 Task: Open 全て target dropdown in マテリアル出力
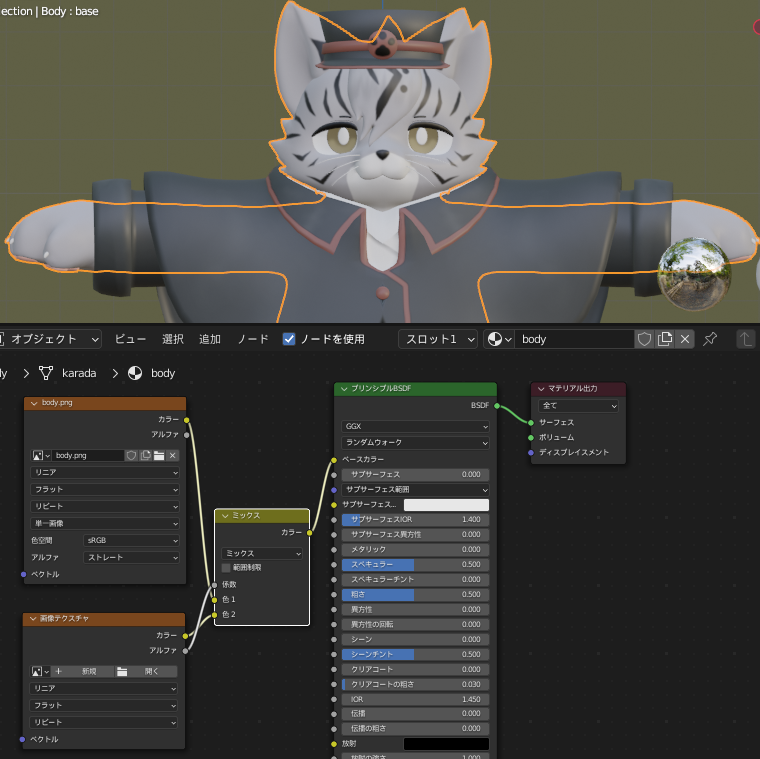click(578, 406)
